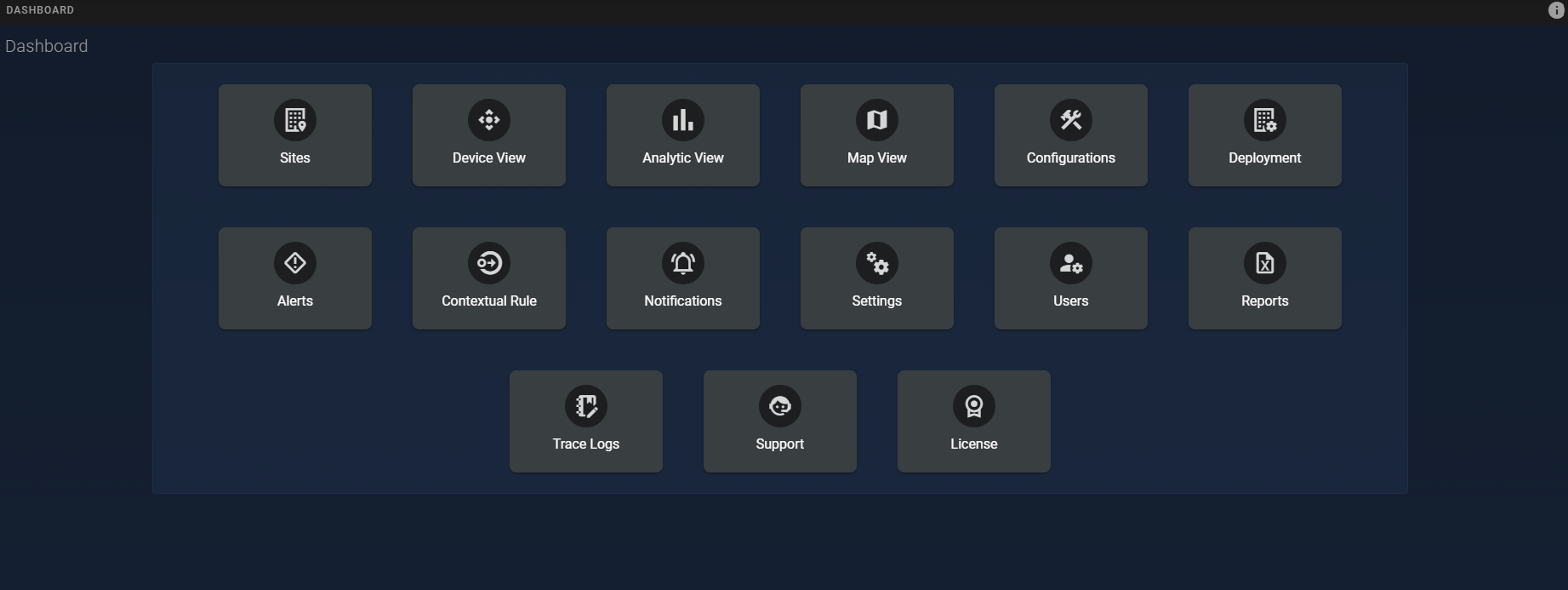Open the Users person-gear icon
This screenshot has height=590, width=1568.
(x=1071, y=263)
